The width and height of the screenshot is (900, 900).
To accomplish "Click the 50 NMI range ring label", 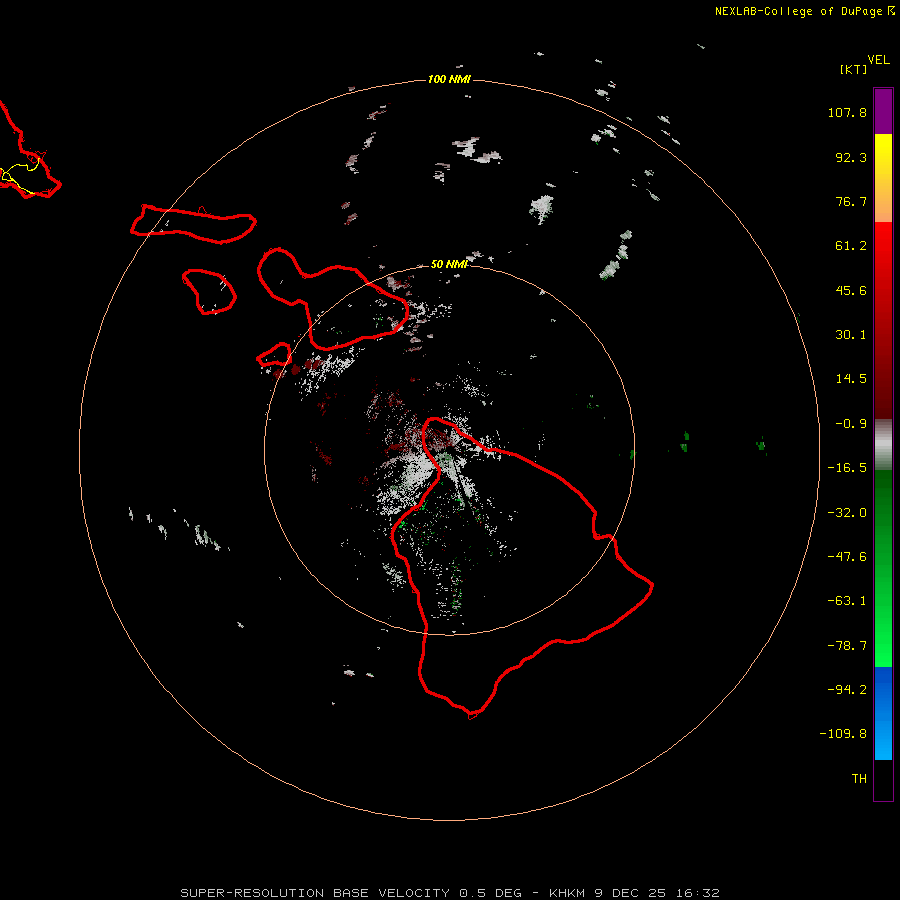I will (x=449, y=264).
